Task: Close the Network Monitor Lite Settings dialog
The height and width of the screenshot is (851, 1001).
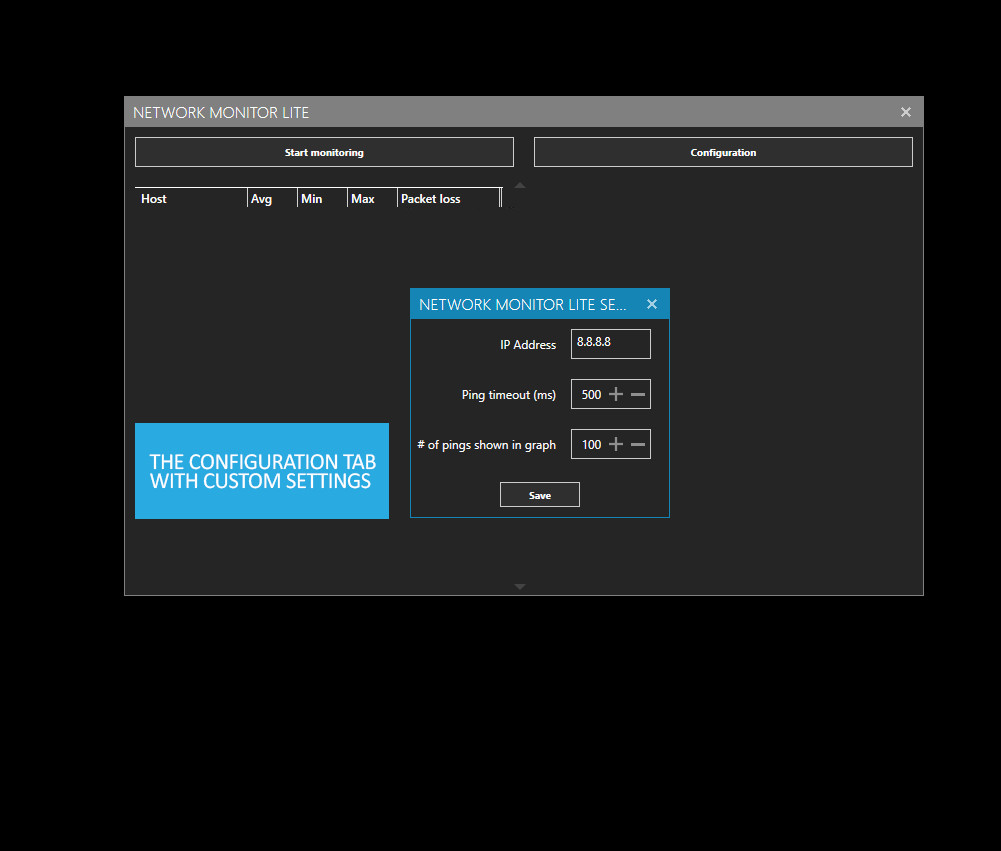Action: pos(652,304)
